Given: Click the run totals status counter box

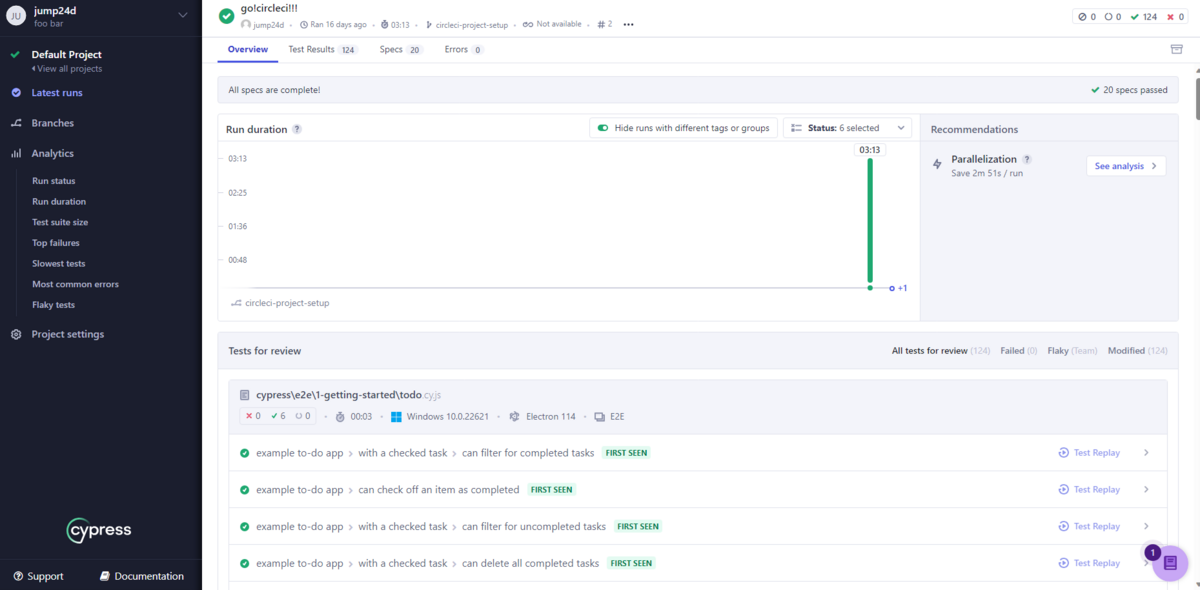Looking at the screenshot, I should [x=1128, y=17].
